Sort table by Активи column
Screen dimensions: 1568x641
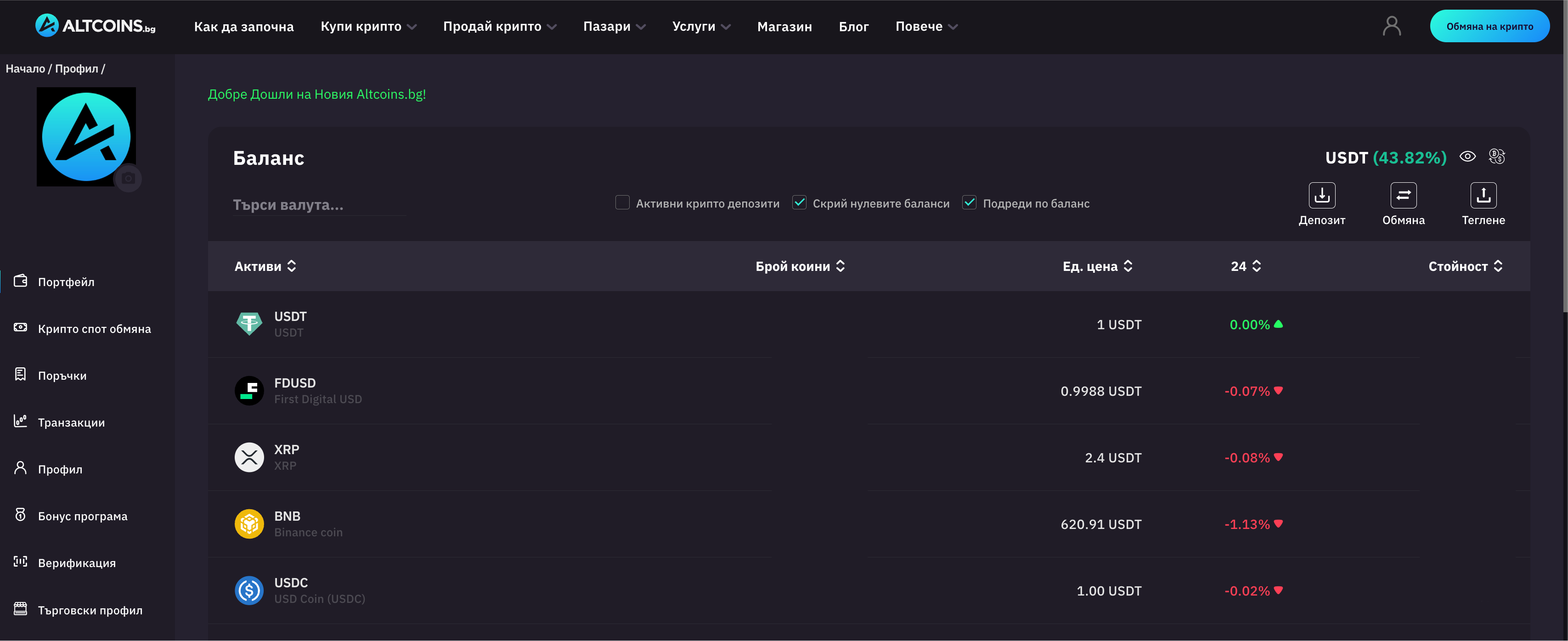[265, 267]
